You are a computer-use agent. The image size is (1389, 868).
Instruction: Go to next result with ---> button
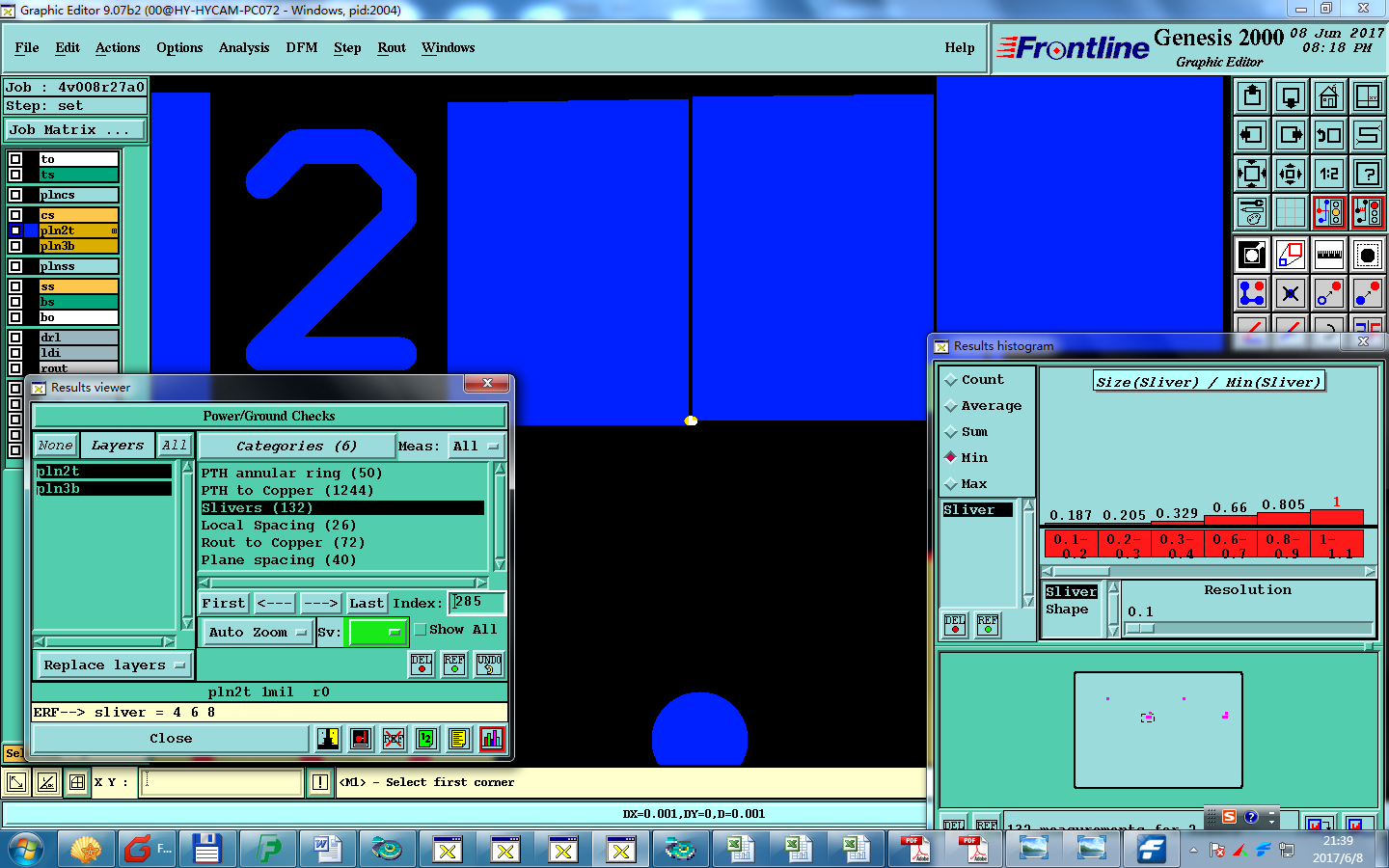coord(320,603)
